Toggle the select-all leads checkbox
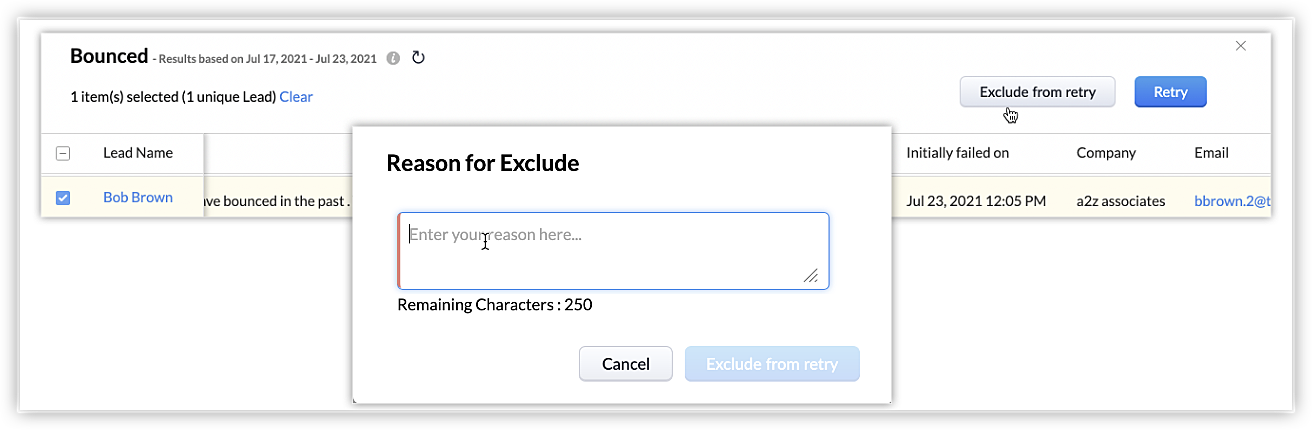 [63, 153]
